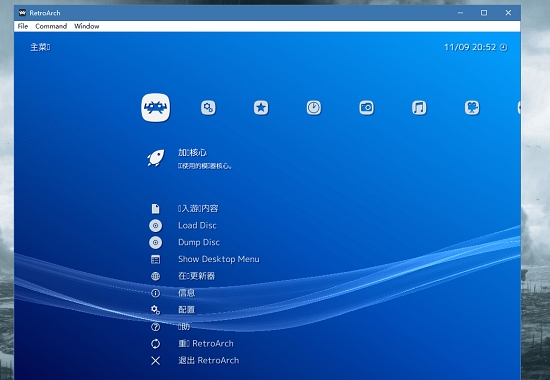Select the Load Disc entry
The height and width of the screenshot is (380, 550).
(x=197, y=226)
